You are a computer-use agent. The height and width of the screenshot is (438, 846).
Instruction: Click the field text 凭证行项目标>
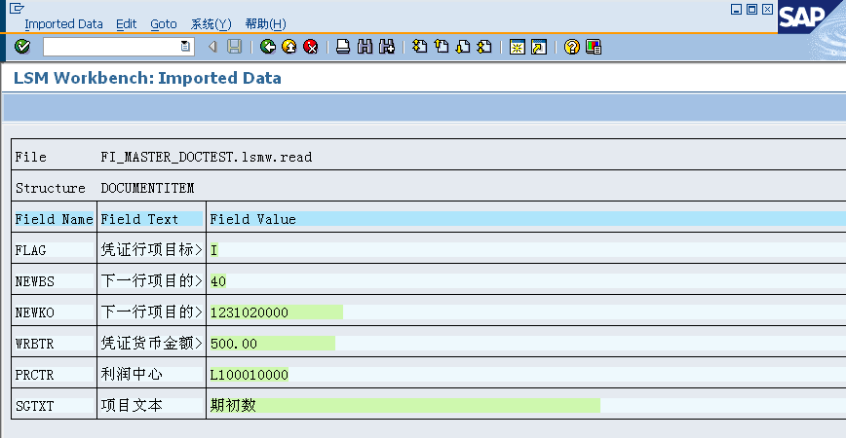(x=151, y=250)
